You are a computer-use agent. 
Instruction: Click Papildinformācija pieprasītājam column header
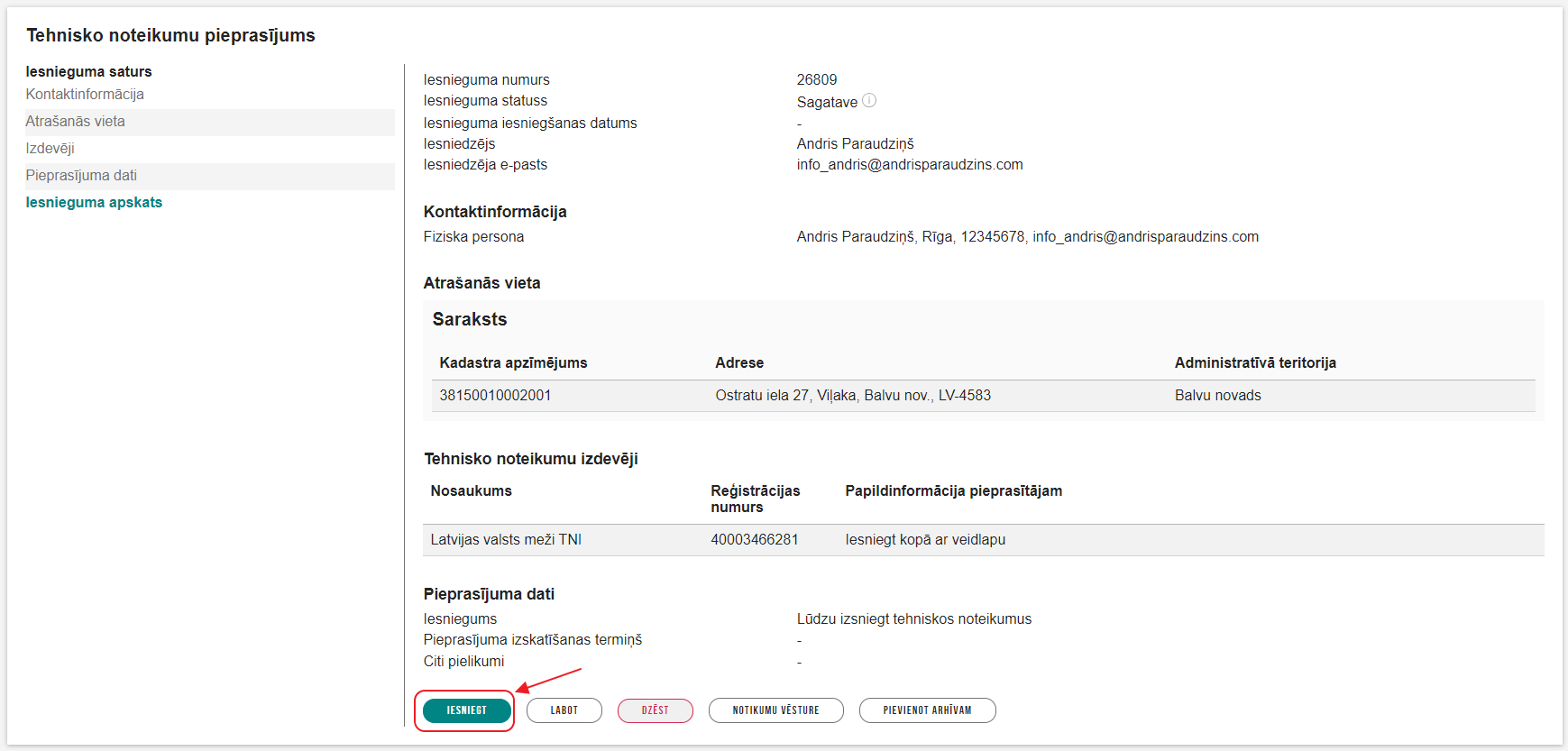(x=953, y=491)
